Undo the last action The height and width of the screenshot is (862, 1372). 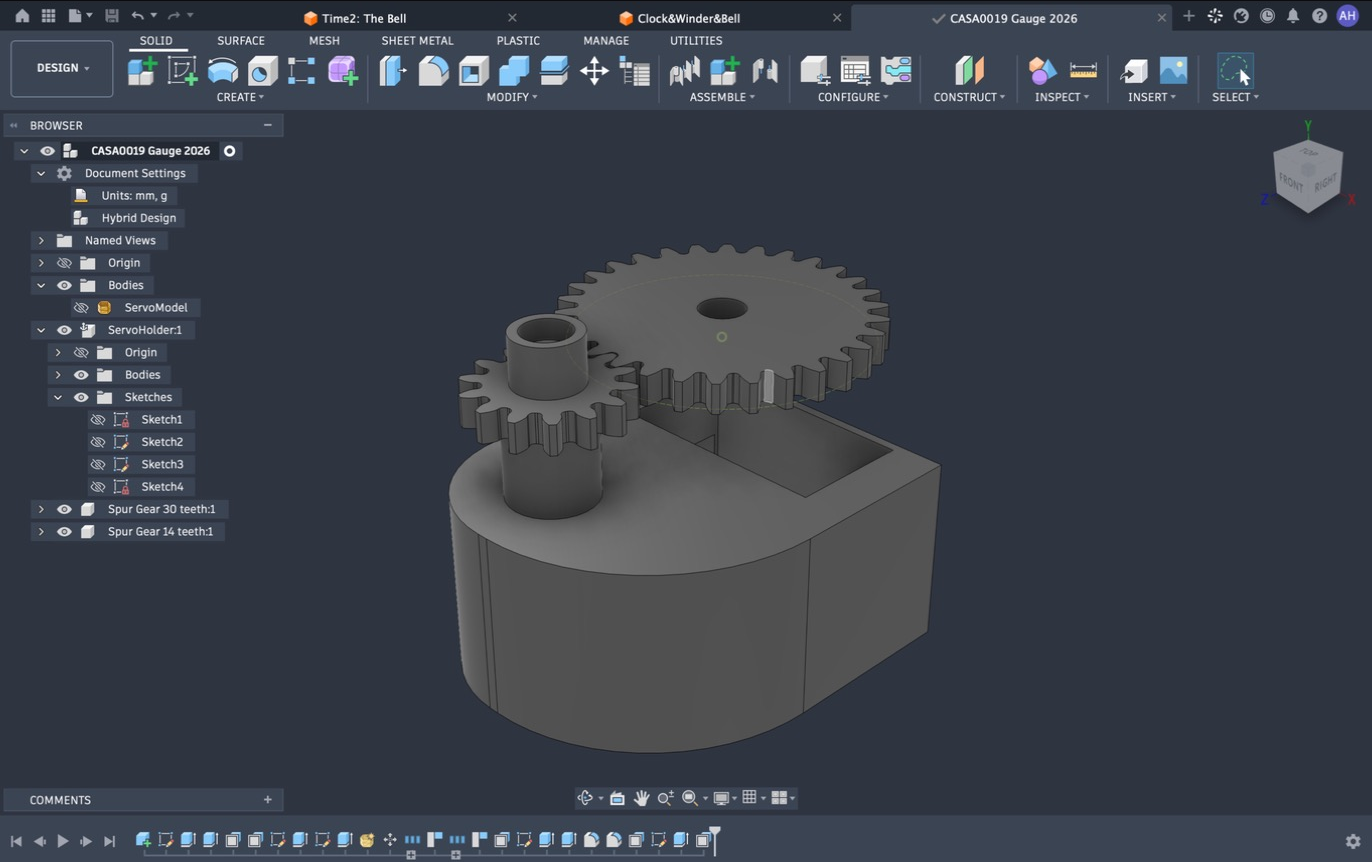point(137,16)
